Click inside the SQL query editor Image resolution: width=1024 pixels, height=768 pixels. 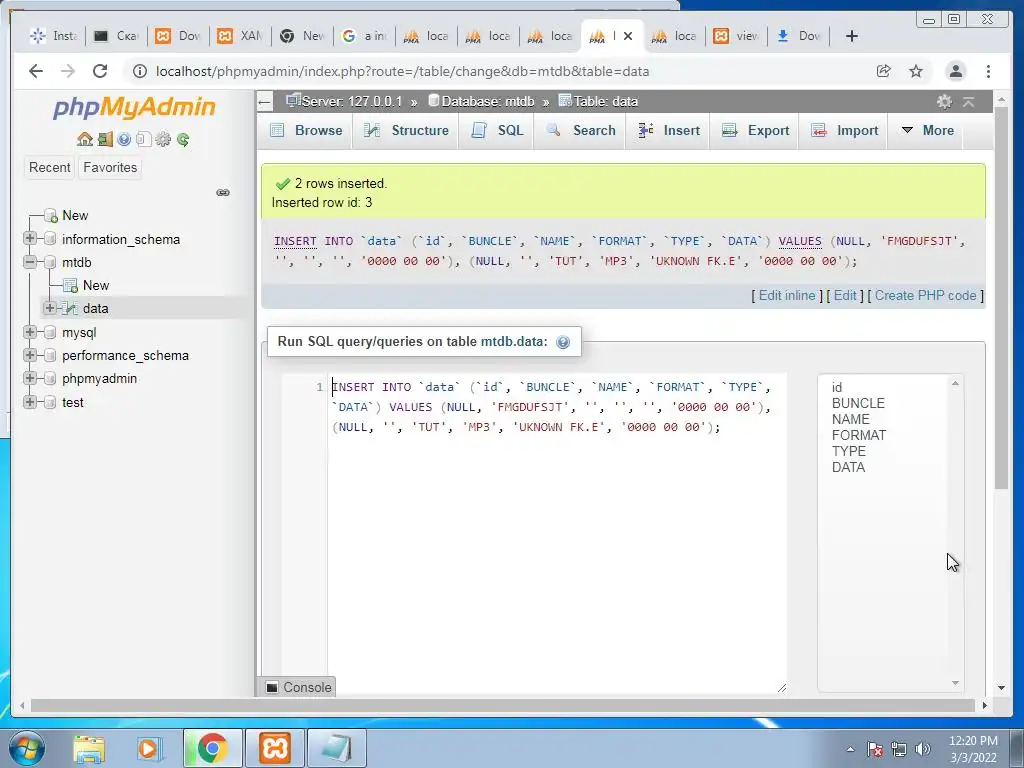[556, 536]
